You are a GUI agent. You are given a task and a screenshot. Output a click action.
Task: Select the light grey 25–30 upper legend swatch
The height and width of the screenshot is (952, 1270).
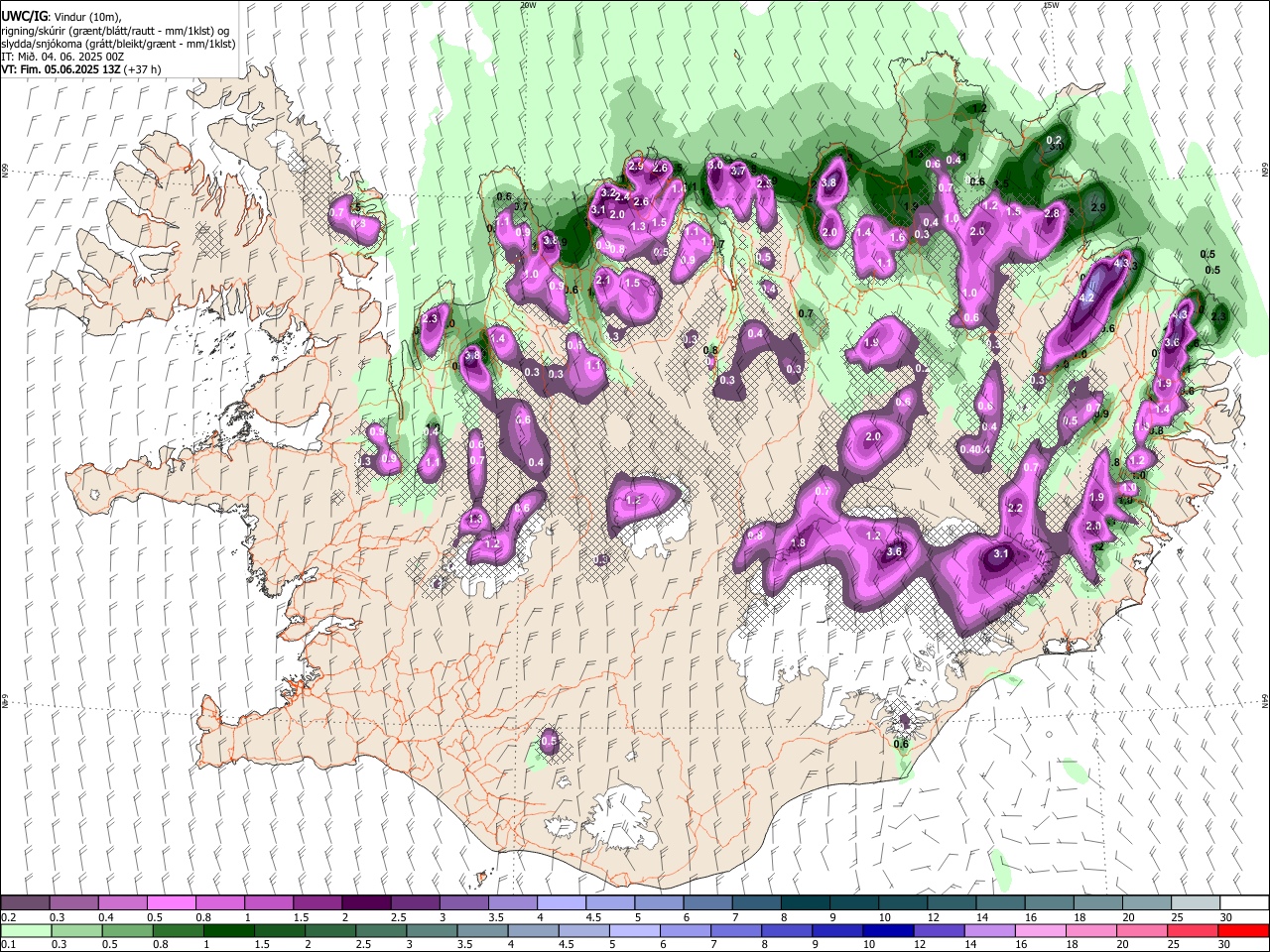pyautogui.click(x=1194, y=902)
